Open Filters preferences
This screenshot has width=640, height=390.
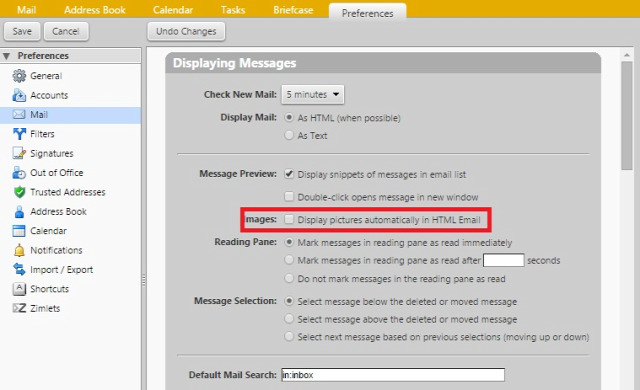tap(42, 134)
